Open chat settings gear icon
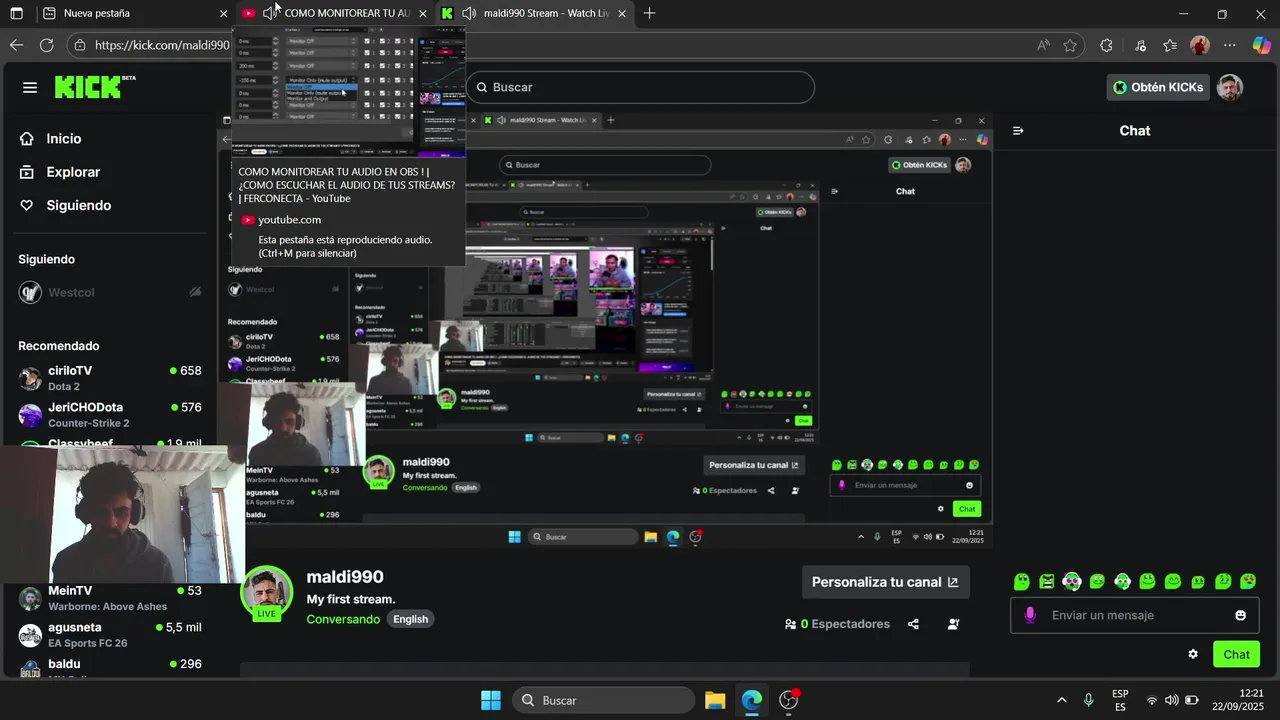 click(1193, 654)
